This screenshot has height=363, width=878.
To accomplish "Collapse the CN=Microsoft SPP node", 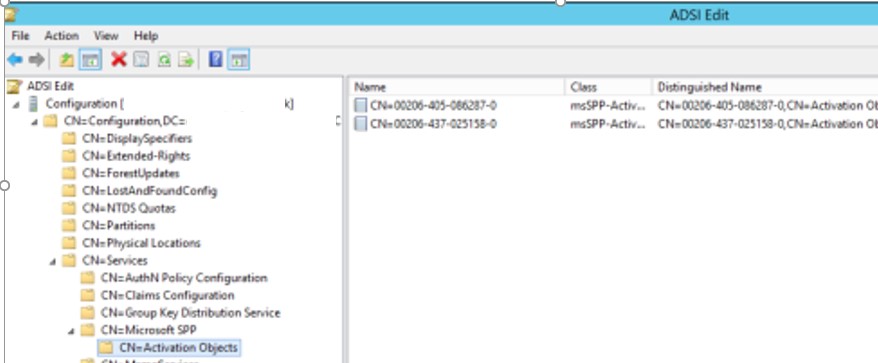I will tap(71, 331).
